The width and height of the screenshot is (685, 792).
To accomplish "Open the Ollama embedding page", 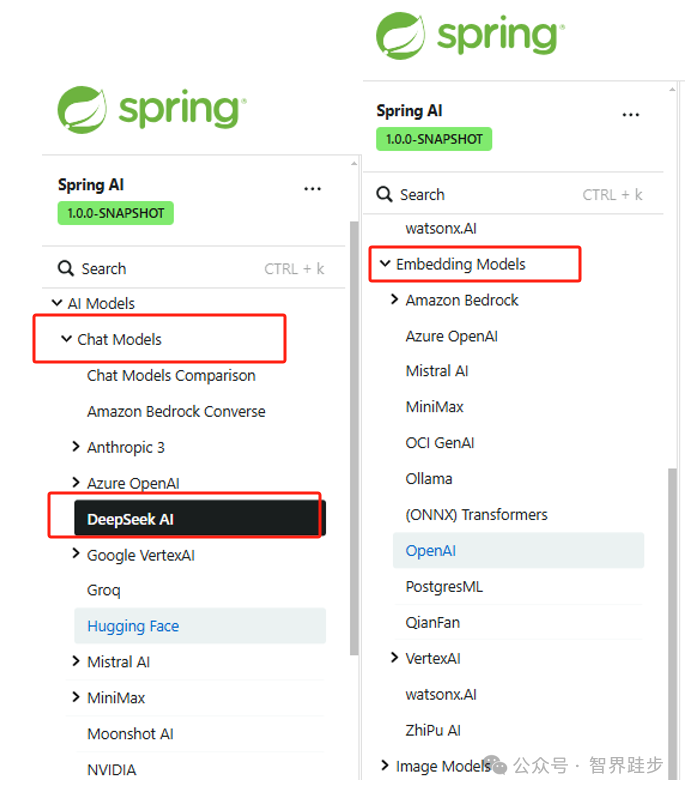I will coord(429,478).
